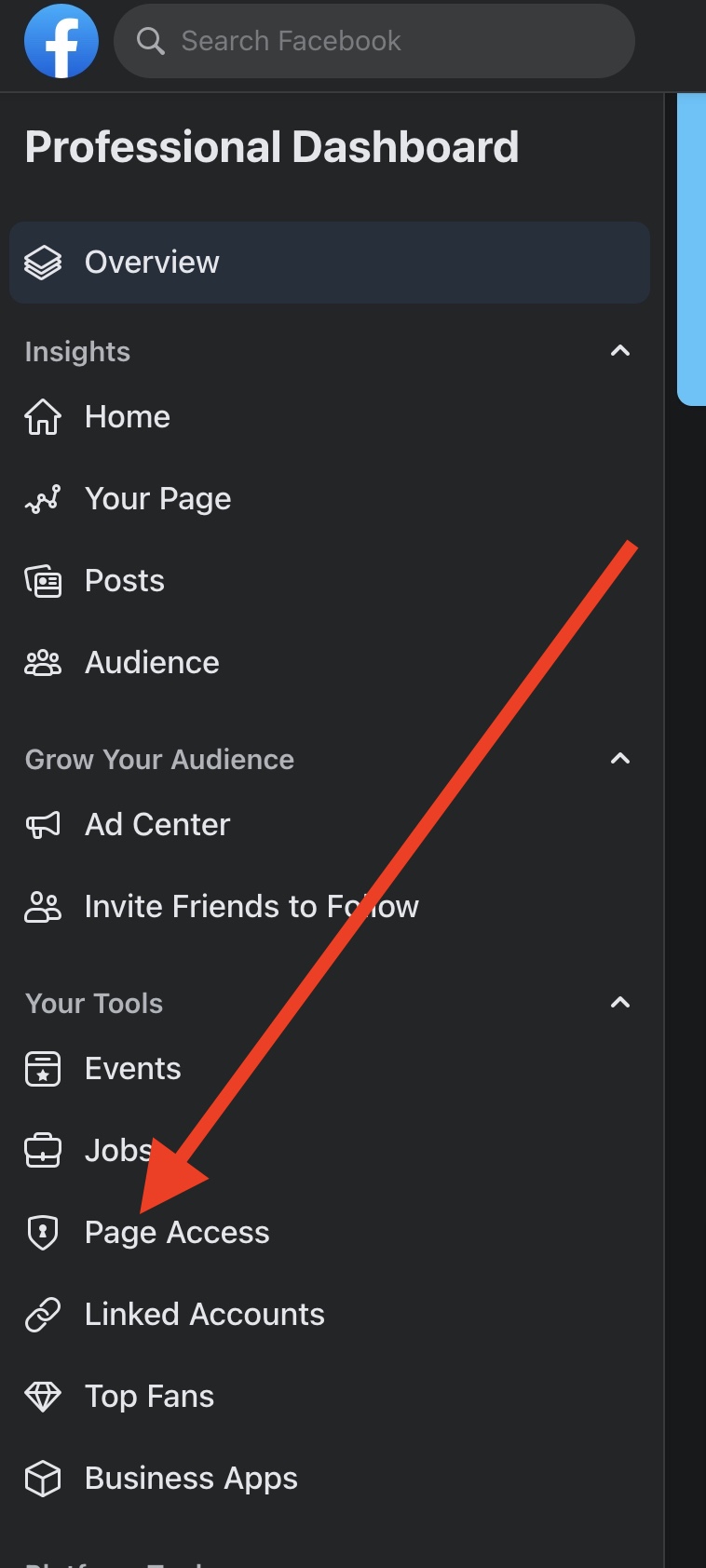Click the Facebook logo icon
This screenshot has height=1568, width=706.
61,41
